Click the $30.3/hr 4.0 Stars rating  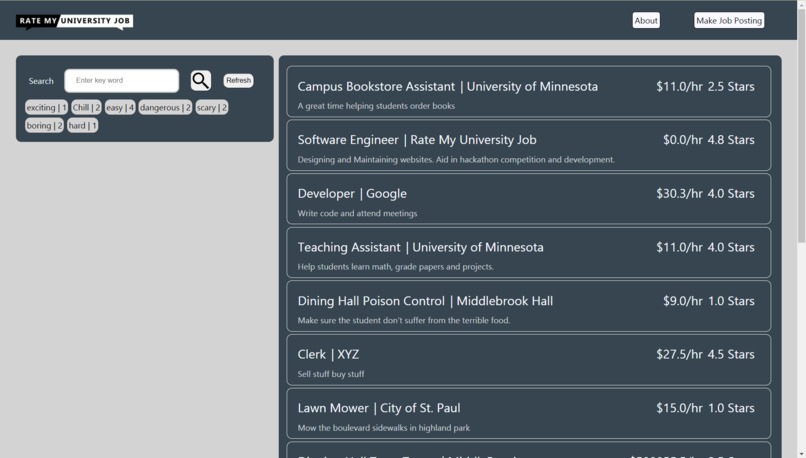705,193
